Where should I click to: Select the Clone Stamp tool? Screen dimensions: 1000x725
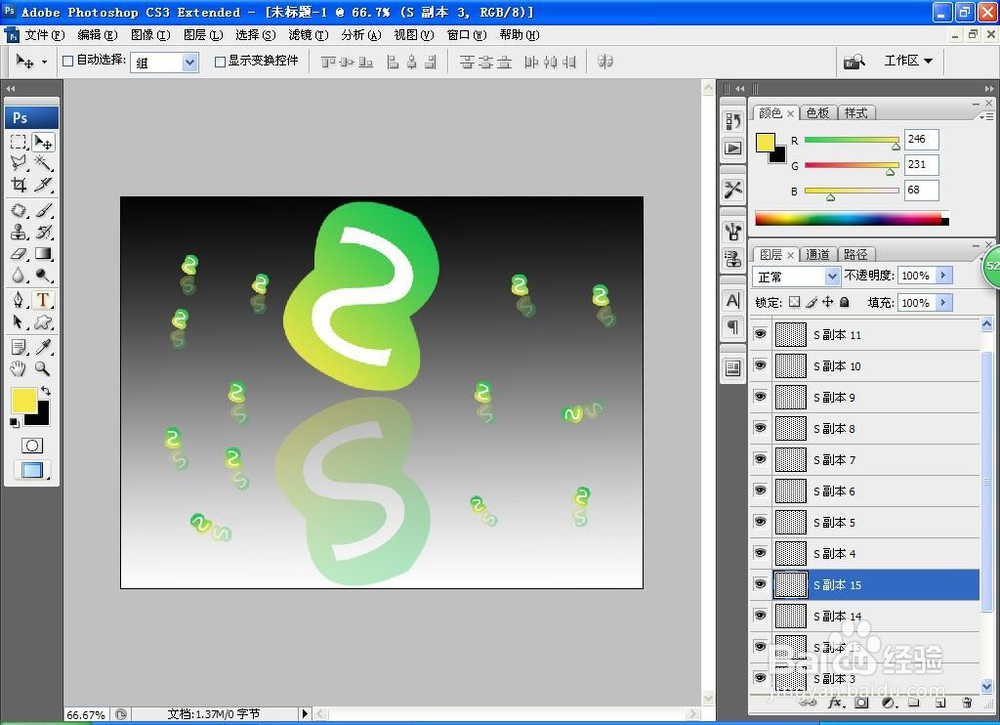tap(18, 232)
